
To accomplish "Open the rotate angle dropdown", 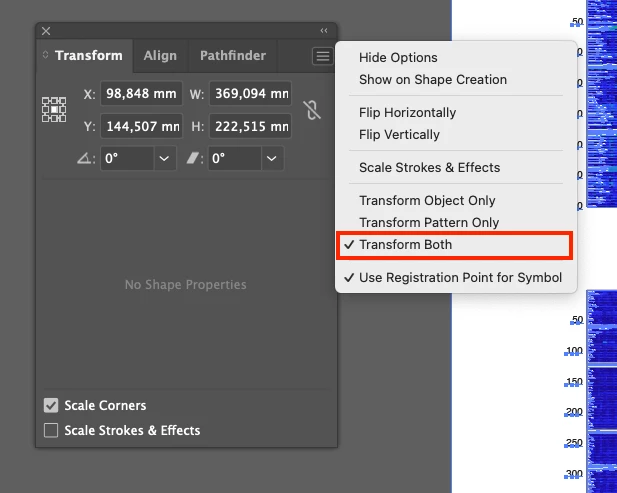I will coord(164,158).
